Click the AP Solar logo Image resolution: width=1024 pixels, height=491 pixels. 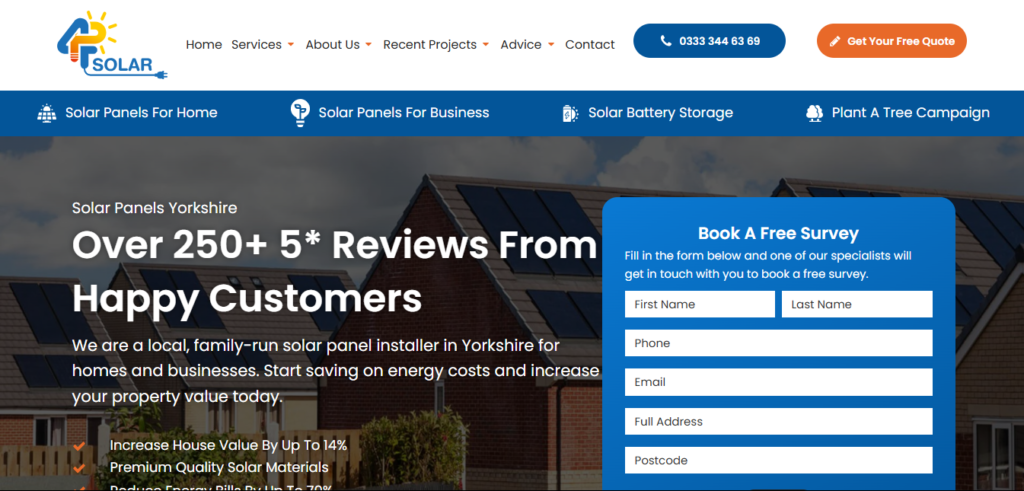[x=110, y=45]
